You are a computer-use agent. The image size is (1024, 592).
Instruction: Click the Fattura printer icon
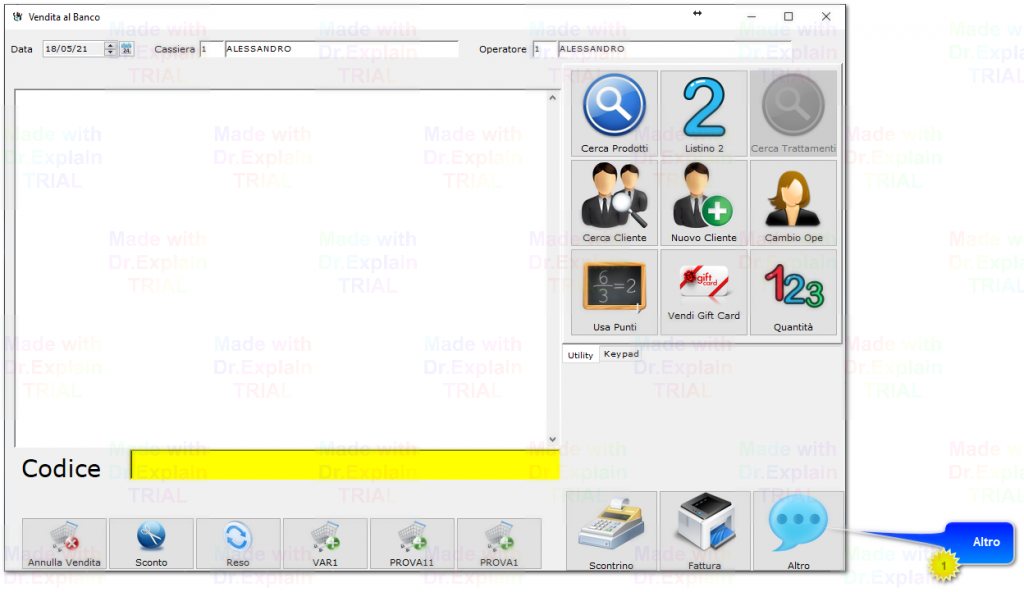(x=704, y=532)
